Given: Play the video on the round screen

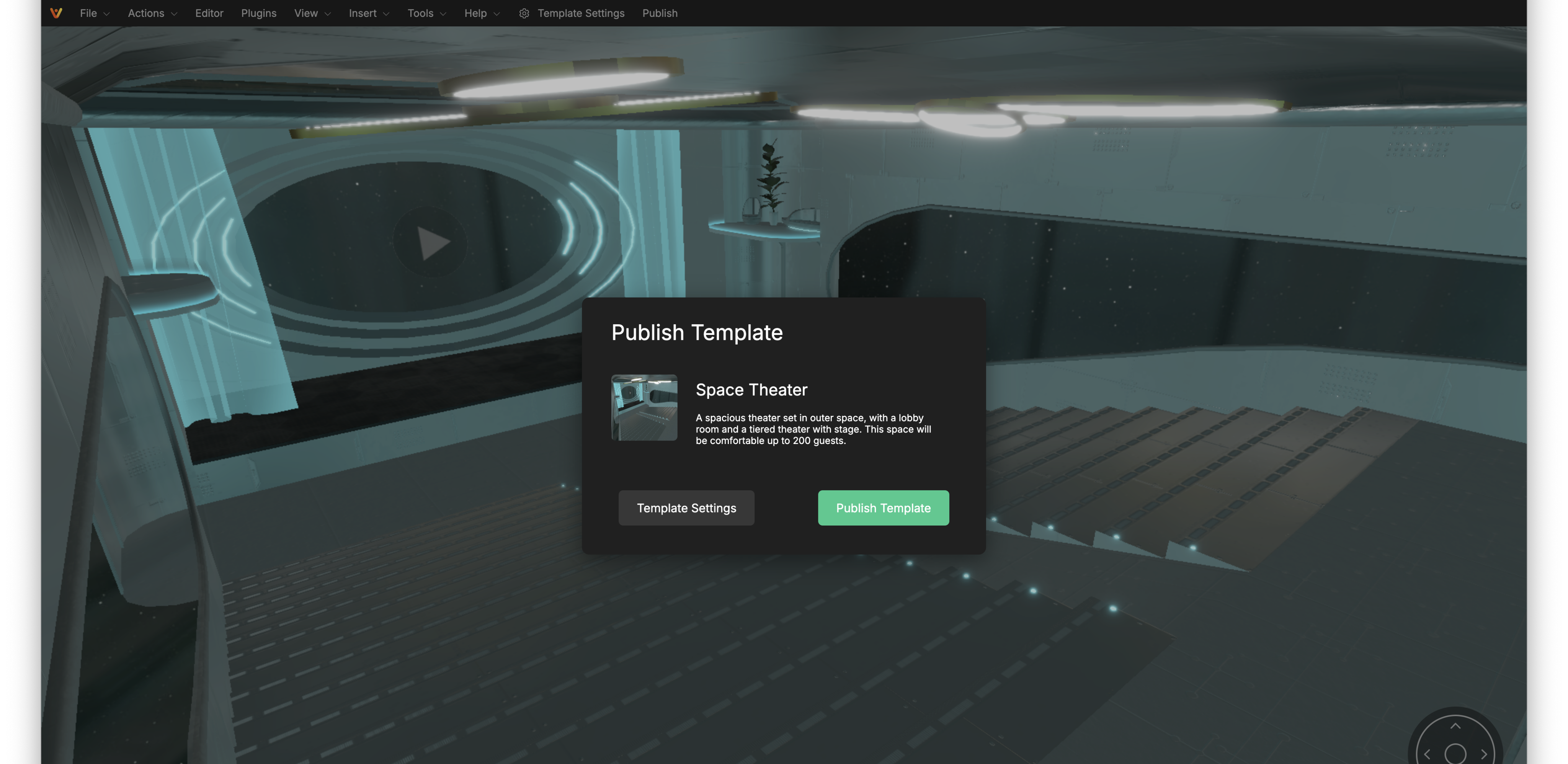Looking at the screenshot, I should pyautogui.click(x=430, y=242).
